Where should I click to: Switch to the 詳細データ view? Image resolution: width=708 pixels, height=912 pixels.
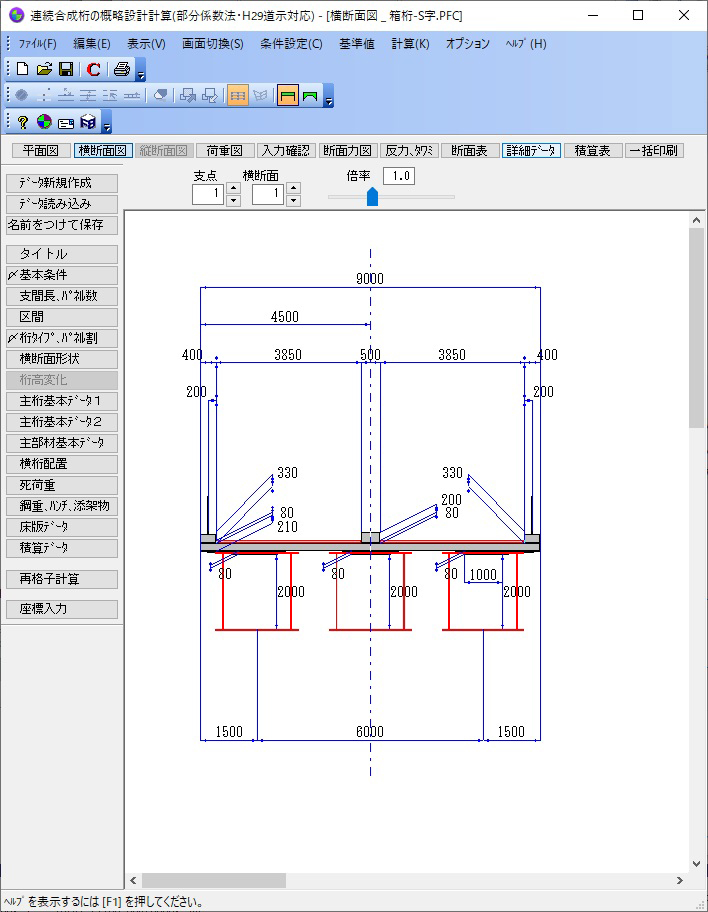point(532,151)
